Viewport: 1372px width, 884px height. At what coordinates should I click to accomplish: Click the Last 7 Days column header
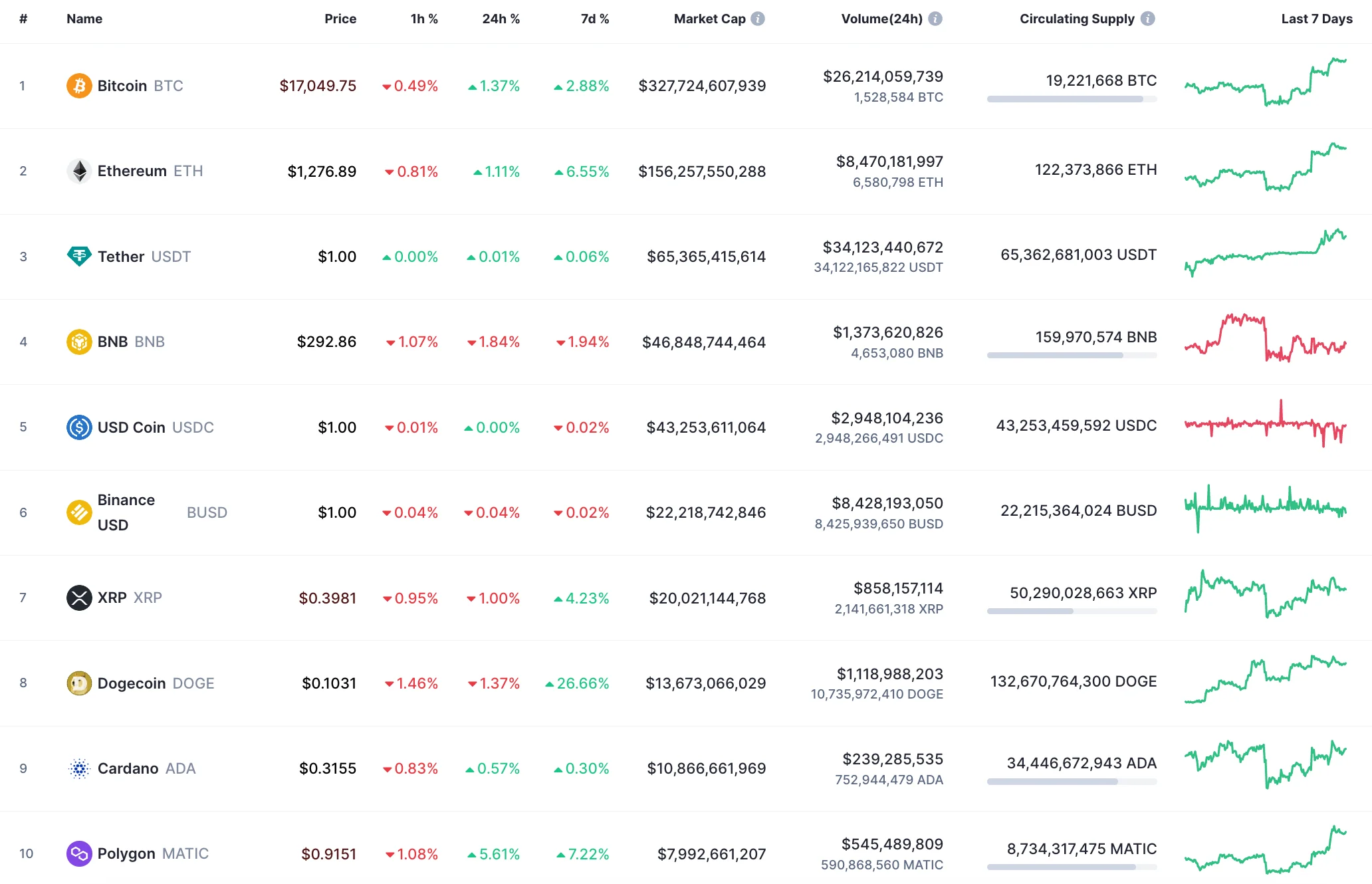click(x=1316, y=19)
